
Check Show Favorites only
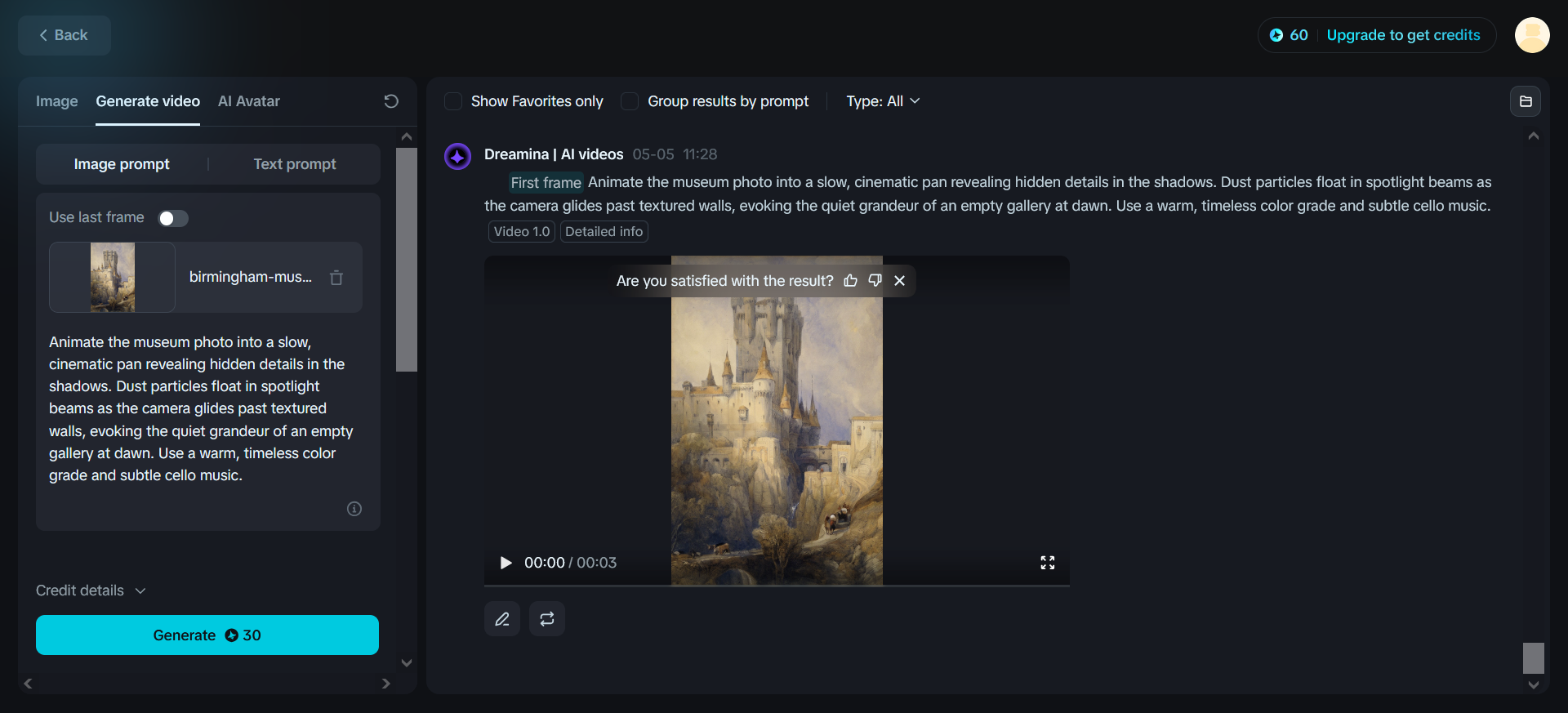coord(453,101)
